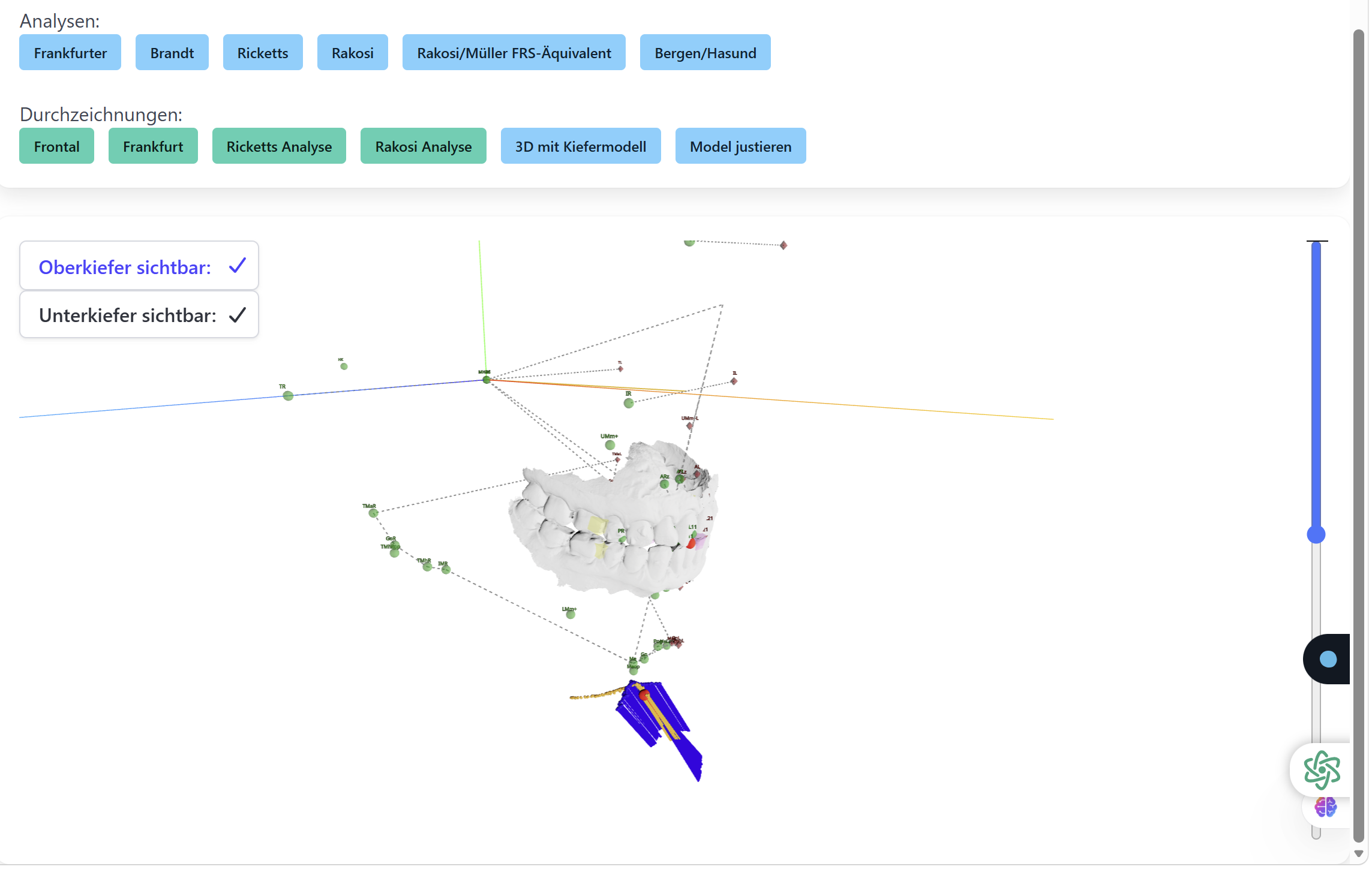Click the red sphere on blue plane
1372x869 pixels.
644,696
